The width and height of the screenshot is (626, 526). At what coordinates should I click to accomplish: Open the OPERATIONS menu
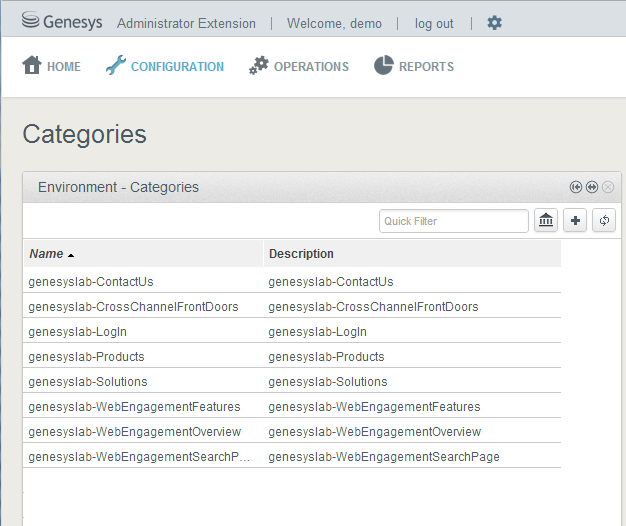point(311,67)
